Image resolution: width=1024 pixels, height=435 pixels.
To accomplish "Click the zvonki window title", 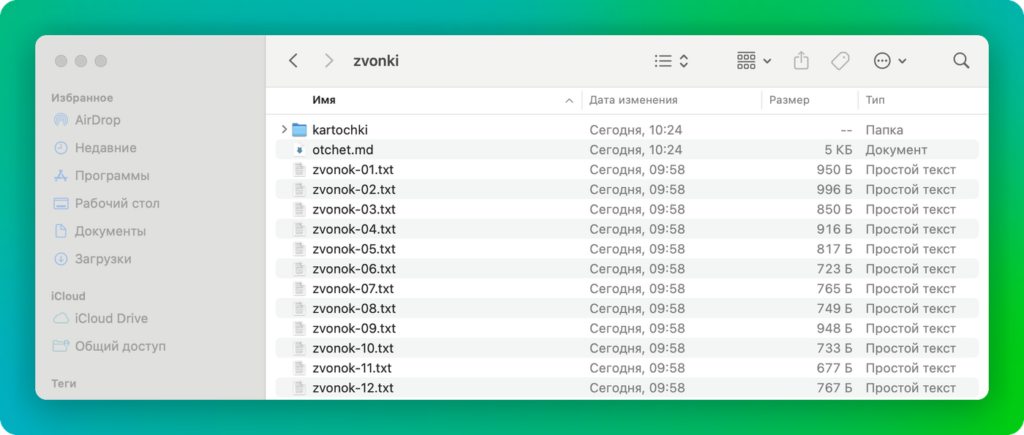I will pyautogui.click(x=376, y=61).
